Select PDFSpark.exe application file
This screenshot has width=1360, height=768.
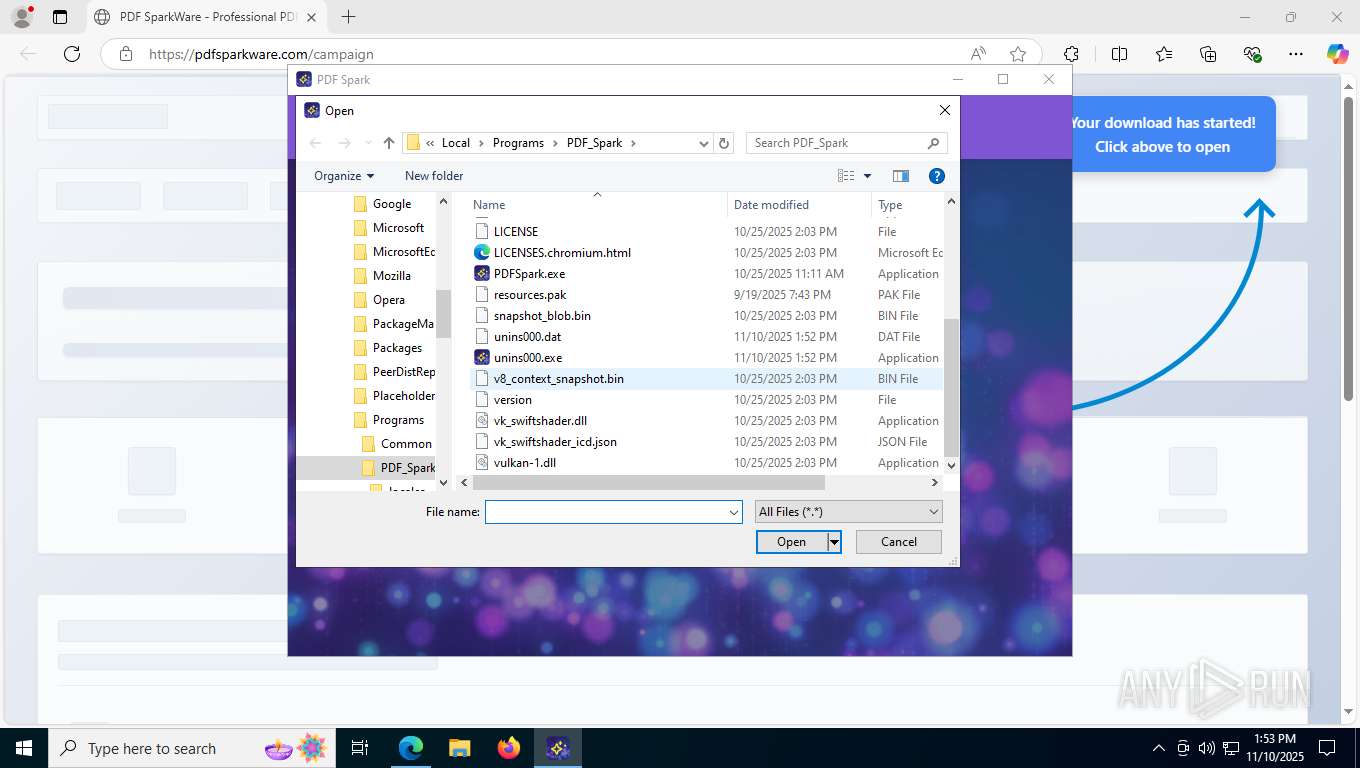(529, 273)
